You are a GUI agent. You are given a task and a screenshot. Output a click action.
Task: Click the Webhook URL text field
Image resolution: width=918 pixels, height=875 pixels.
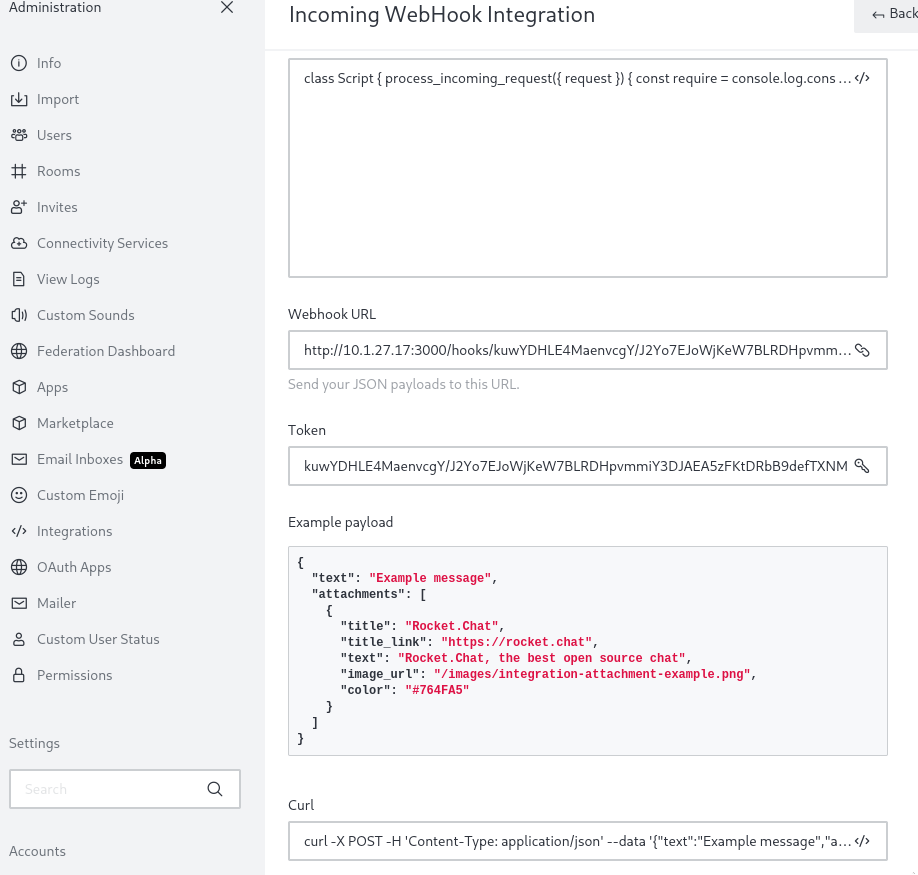588,350
